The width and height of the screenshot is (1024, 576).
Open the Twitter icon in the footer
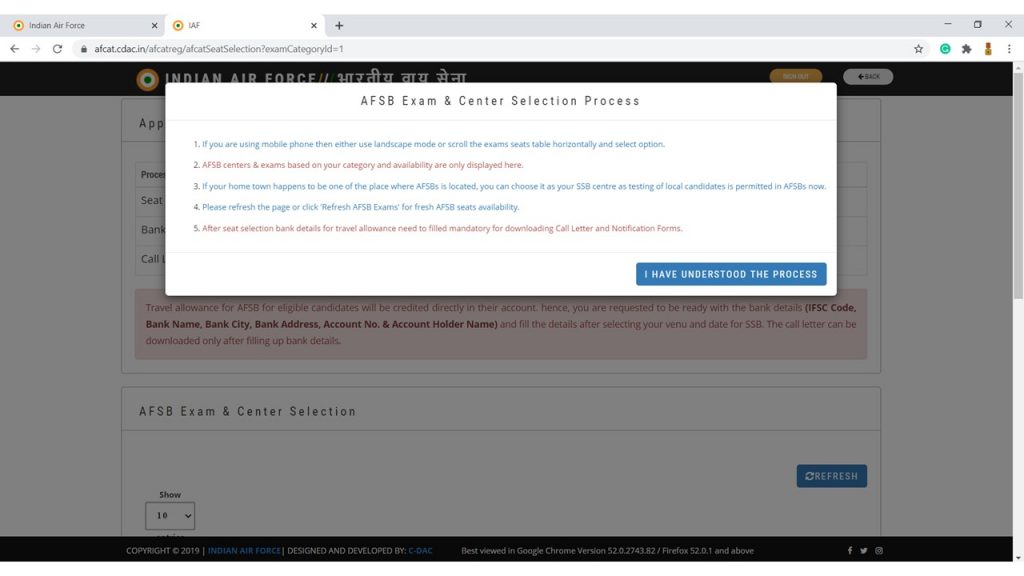(x=864, y=550)
